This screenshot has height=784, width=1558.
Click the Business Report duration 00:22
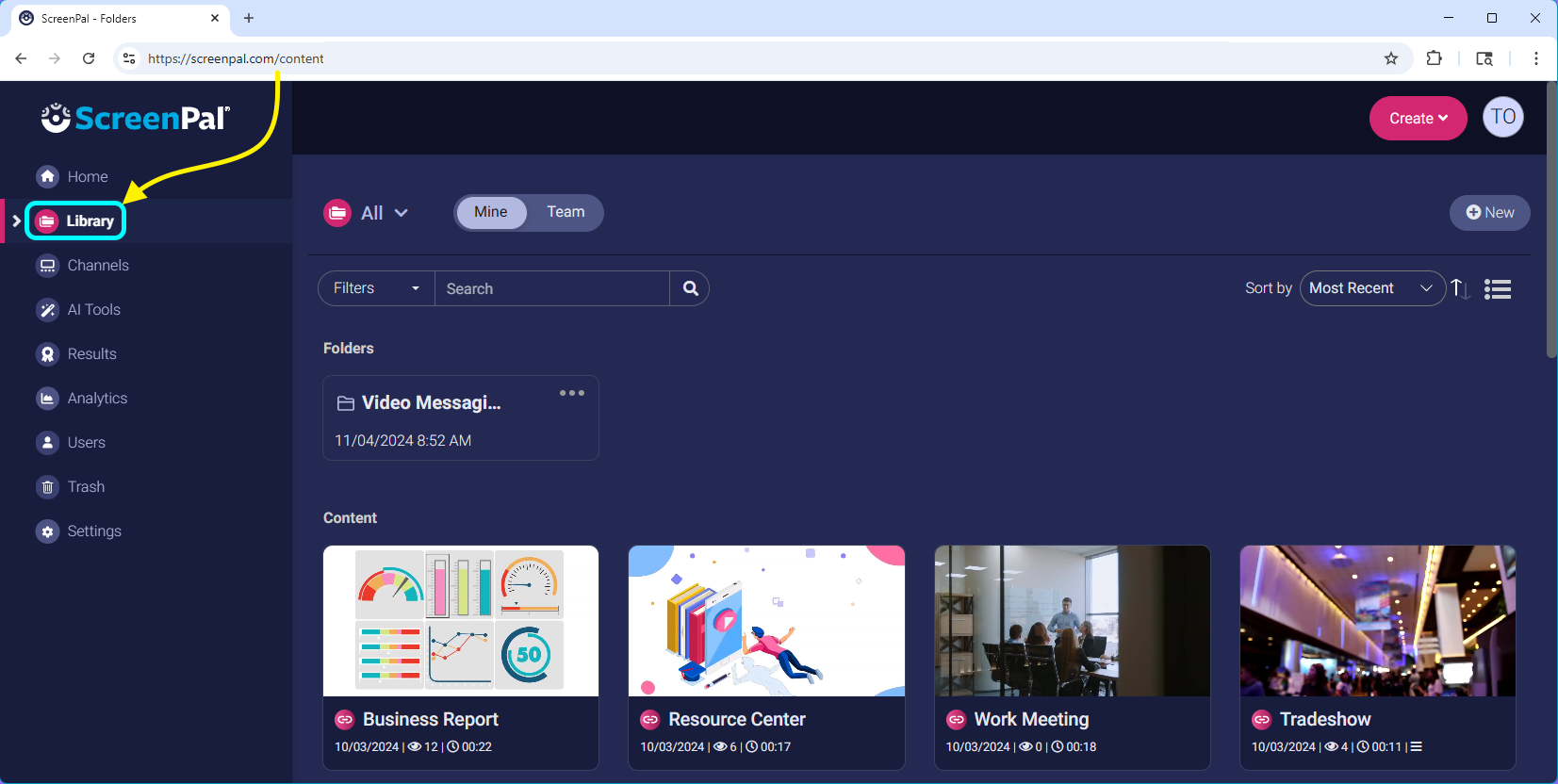(x=470, y=746)
